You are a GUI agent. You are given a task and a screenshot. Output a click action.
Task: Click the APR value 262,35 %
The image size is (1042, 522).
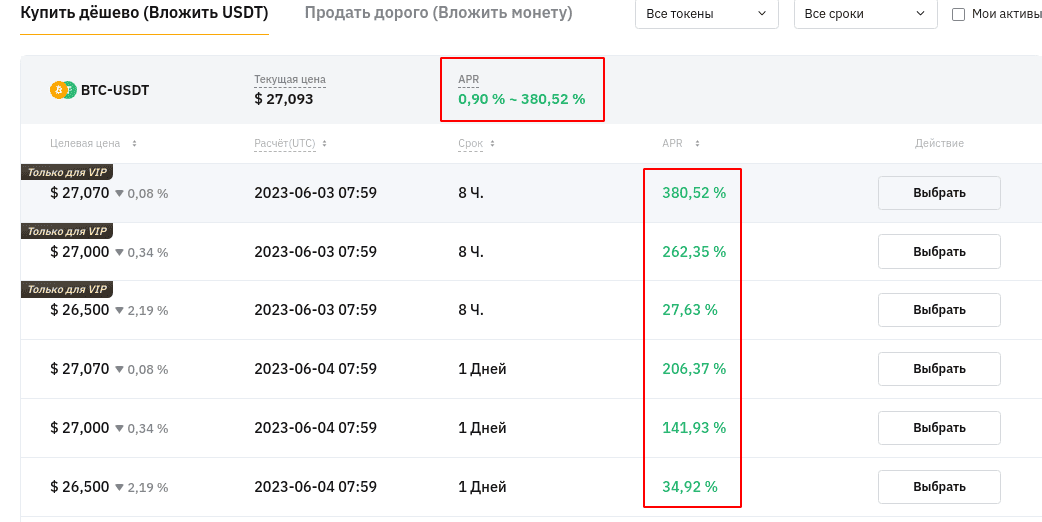(694, 252)
